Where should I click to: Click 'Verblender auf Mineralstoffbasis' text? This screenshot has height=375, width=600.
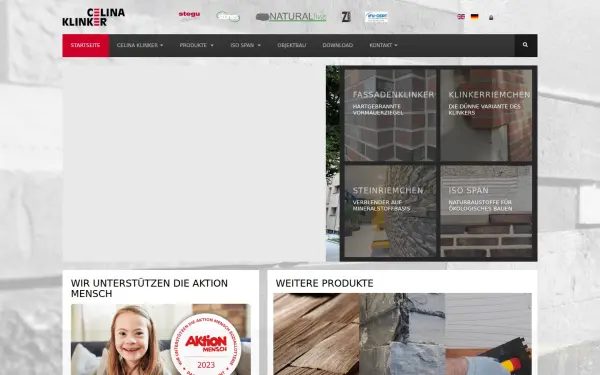tap(382, 205)
